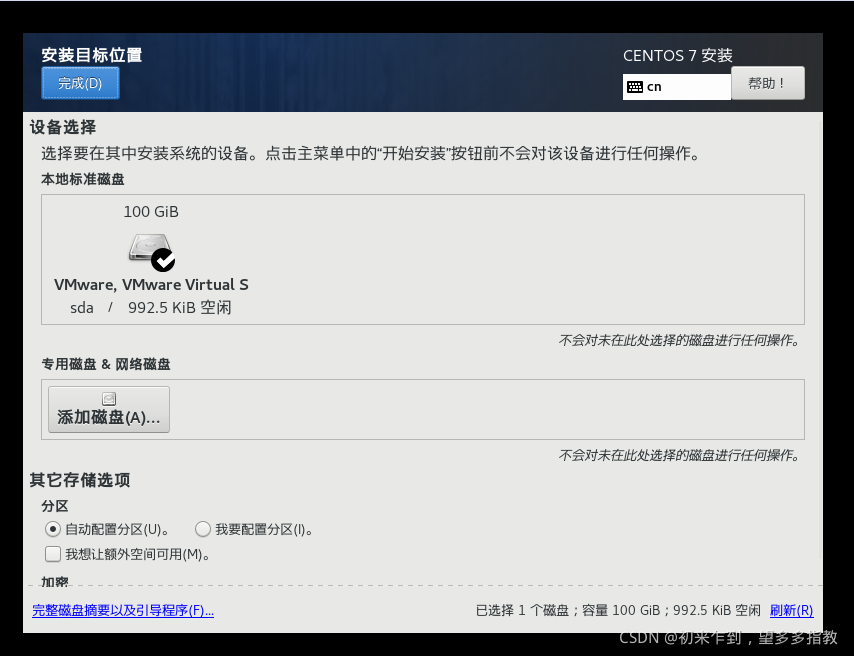This screenshot has width=854, height=656.
Task: Open help with the 帮助！ button
Action: click(767, 83)
